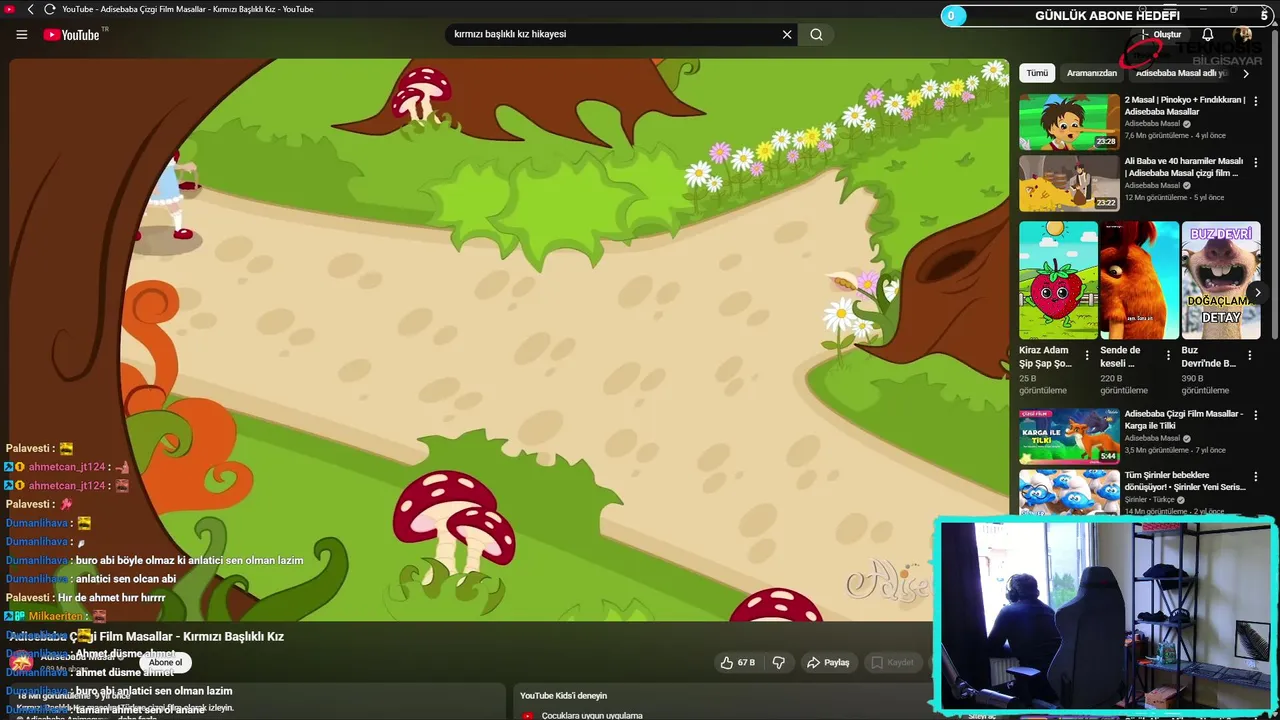The height and width of the screenshot is (720, 1280).
Task: Open the account avatar menu
Action: pos(1243,35)
